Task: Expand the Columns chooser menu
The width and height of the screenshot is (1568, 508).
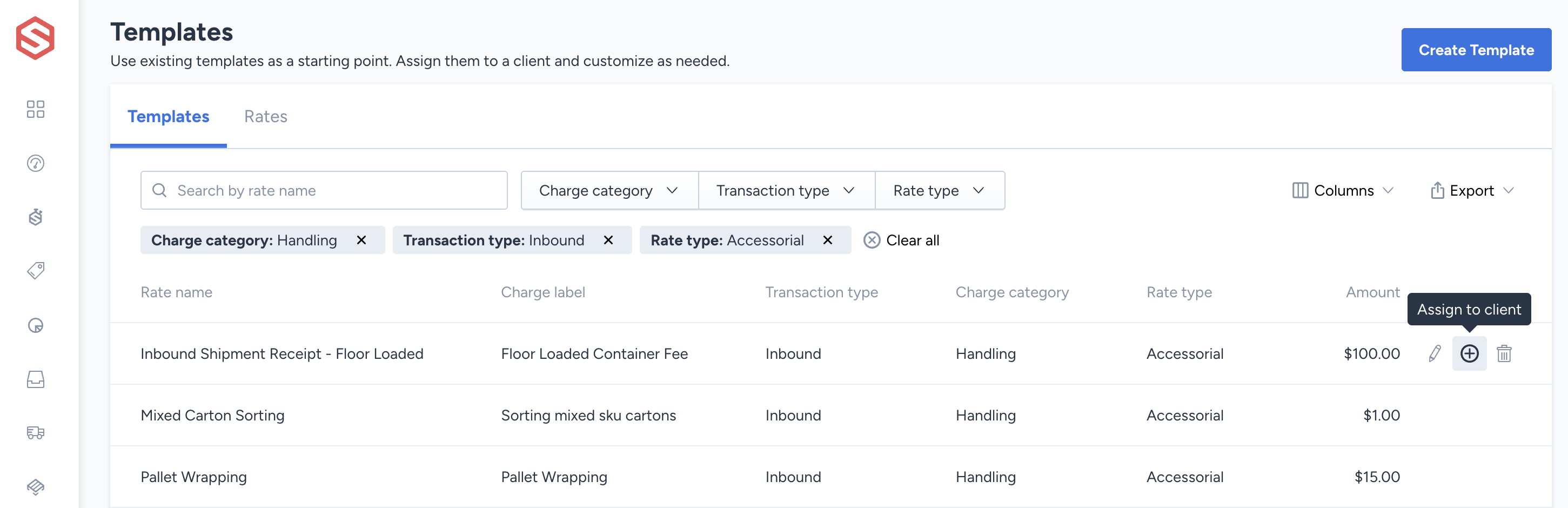Action: (x=1342, y=191)
